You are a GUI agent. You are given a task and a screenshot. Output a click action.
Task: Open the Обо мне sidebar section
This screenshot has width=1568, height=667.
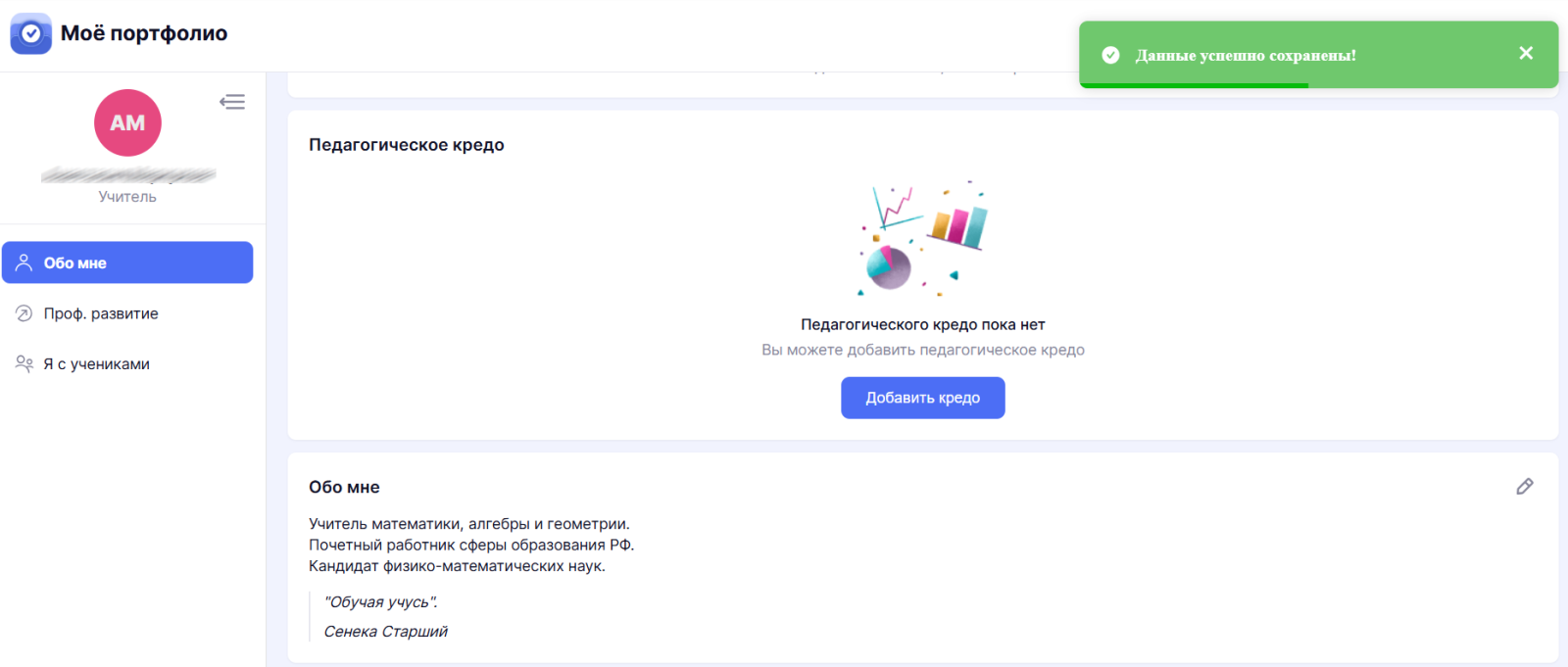pos(127,262)
